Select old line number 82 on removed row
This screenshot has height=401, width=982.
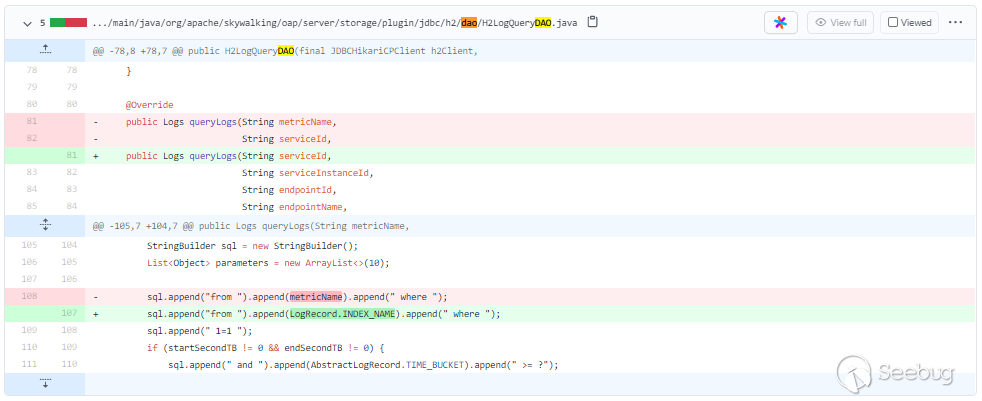tap(30, 139)
